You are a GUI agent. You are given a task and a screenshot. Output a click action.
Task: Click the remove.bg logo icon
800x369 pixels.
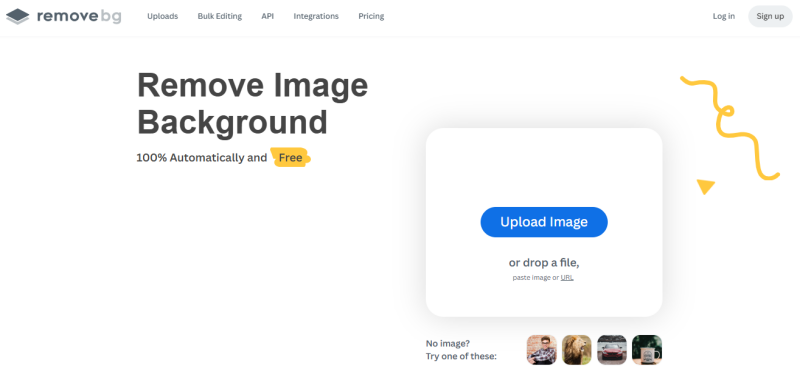pos(18,16)
